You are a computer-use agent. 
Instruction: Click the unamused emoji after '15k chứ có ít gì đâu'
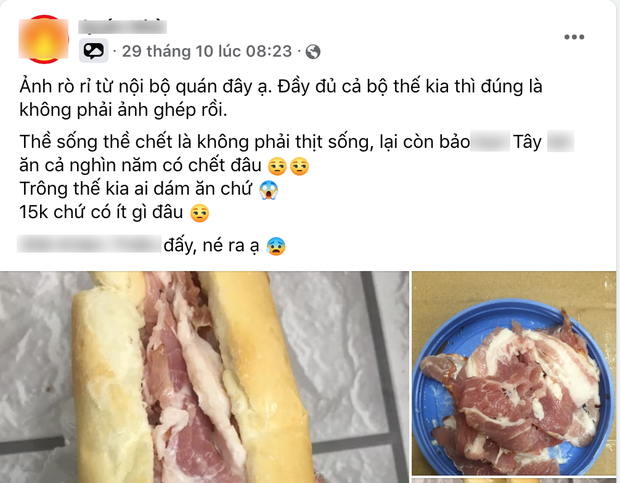[x=200, y=213]
